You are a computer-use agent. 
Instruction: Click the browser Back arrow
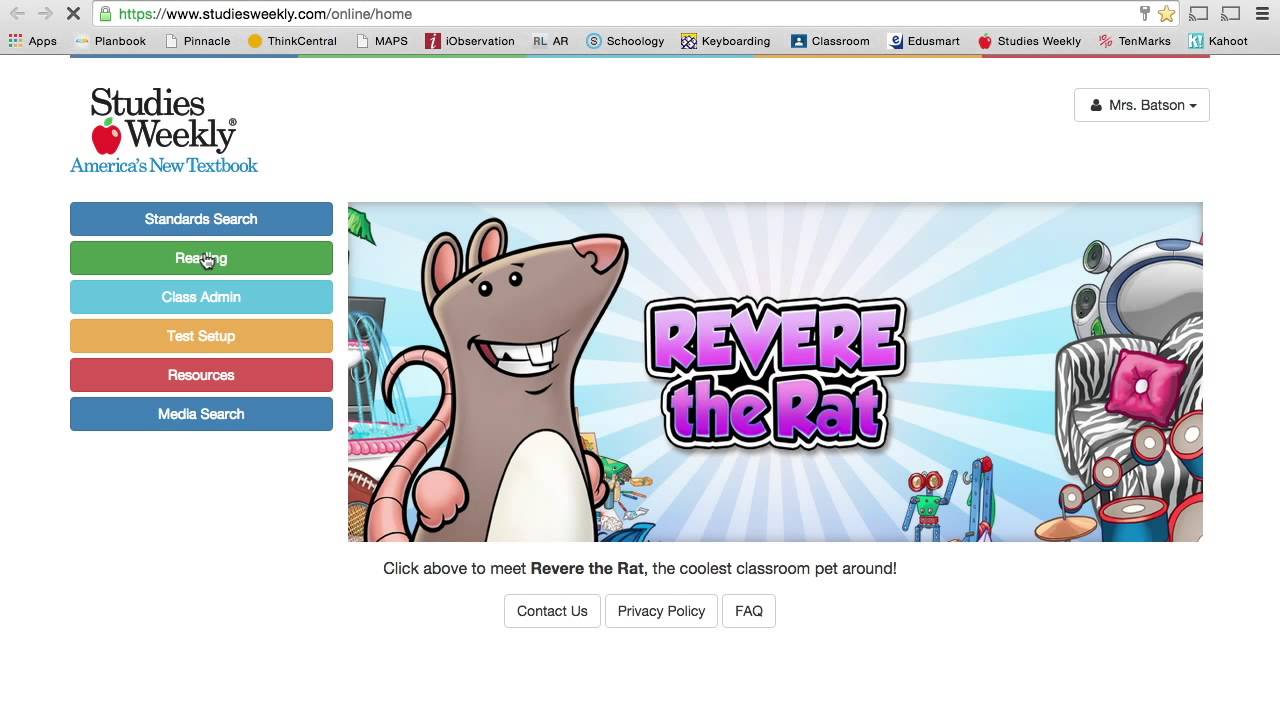click(x=17, y=14)
